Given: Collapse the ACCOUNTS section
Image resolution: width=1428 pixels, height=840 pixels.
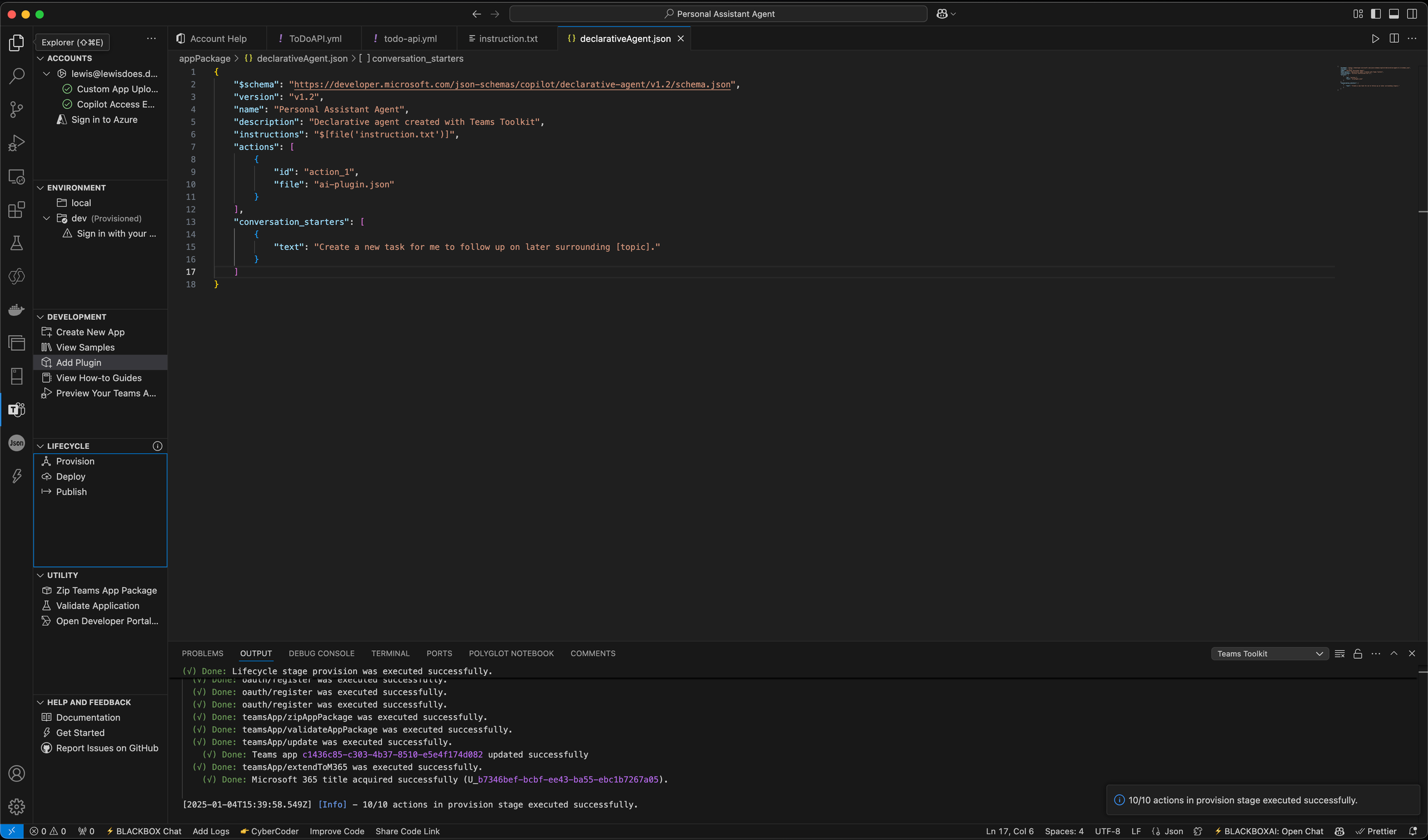Looking at the screenshot, I should tap(40, 58).
